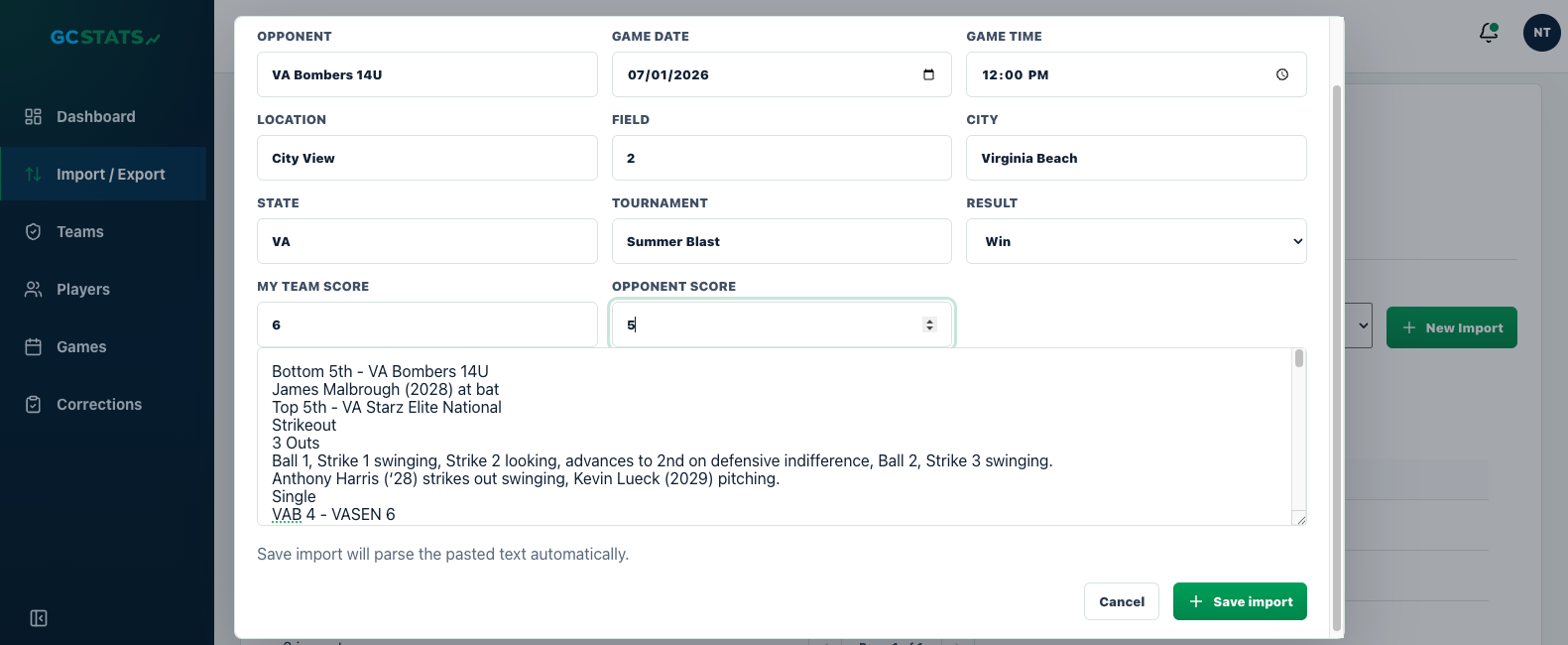Click the 'Ball 1, Strike 1 swinging' line
Viewport: 1568px width, 645px height.
pos(663,460)
